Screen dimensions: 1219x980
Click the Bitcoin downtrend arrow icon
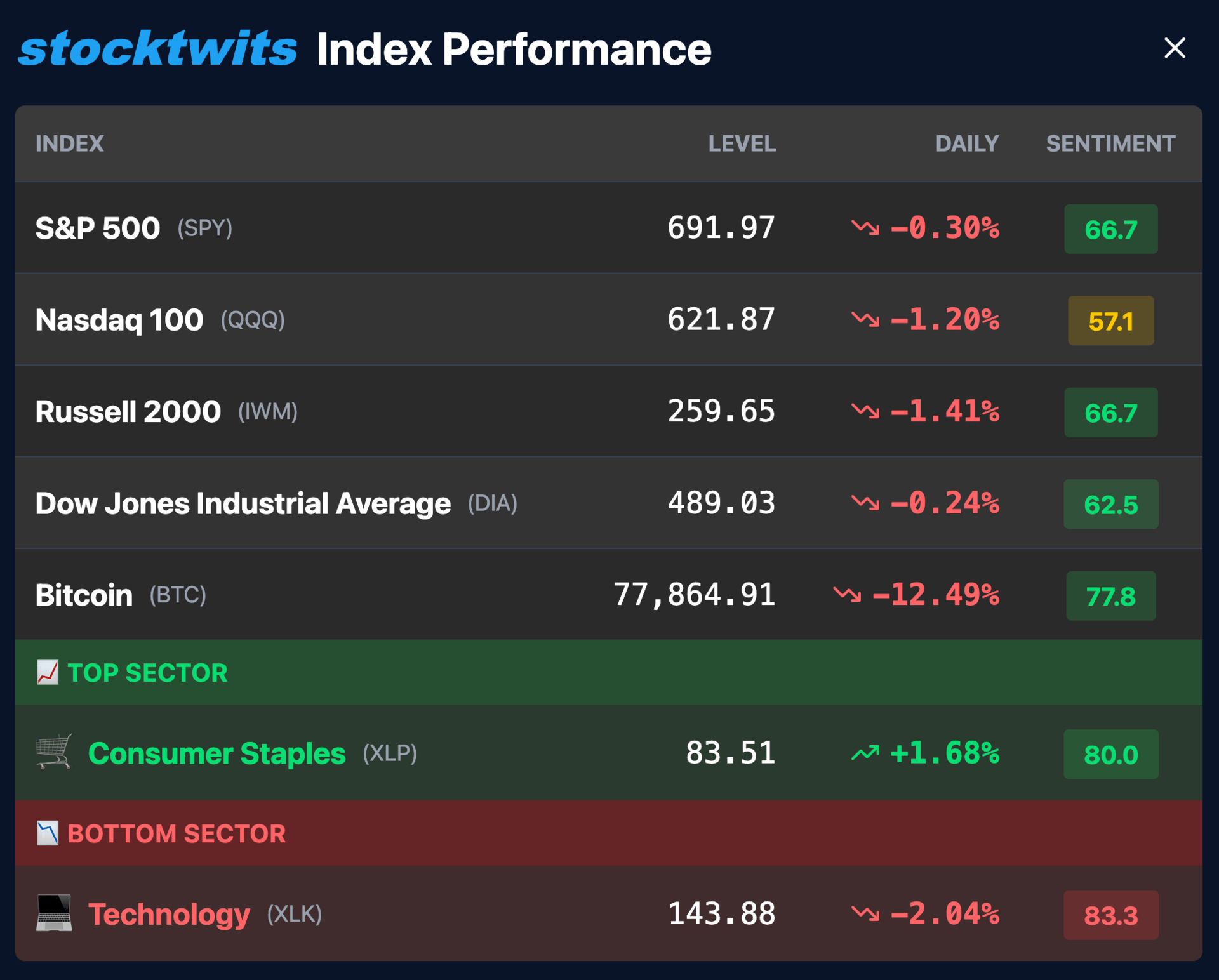(847, 595)
